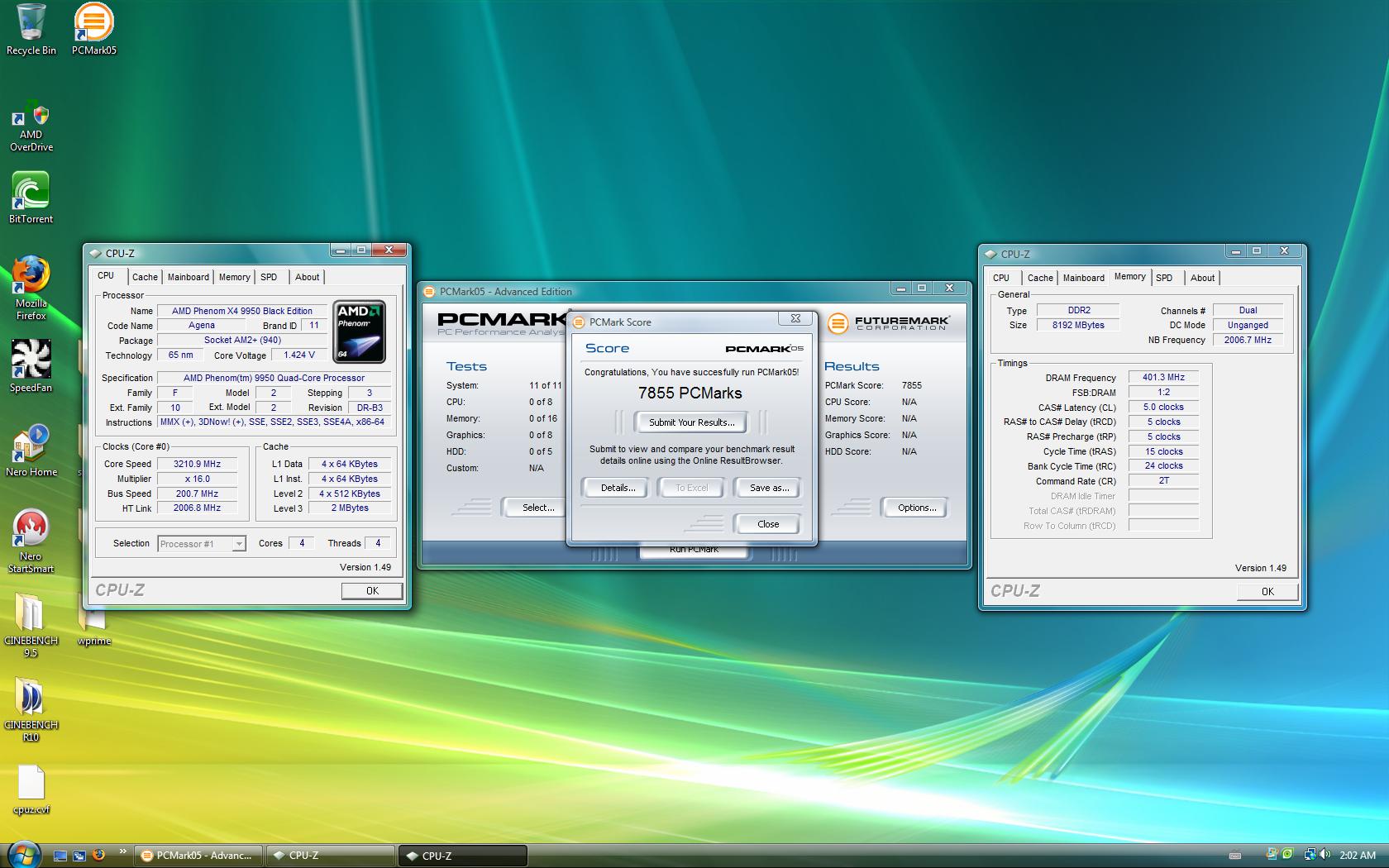Click Options button under Results
This screenshot has height=868, width=1389.
916,508
